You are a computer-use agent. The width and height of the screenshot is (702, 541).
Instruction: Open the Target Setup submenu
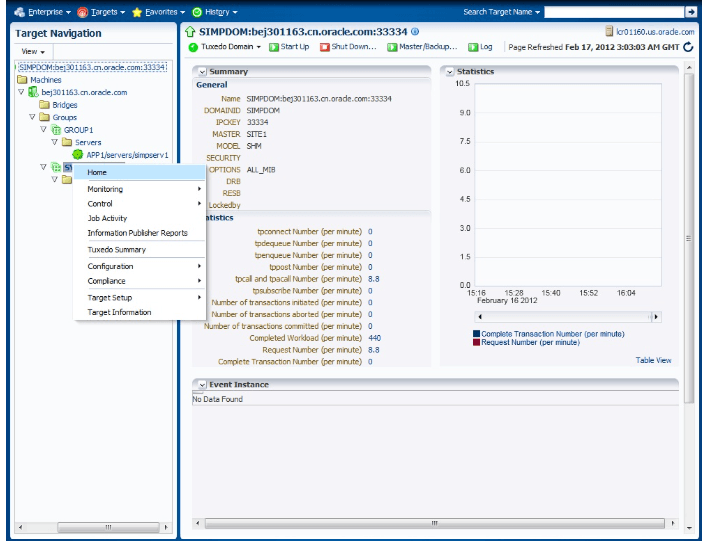(x=139, y=297)
